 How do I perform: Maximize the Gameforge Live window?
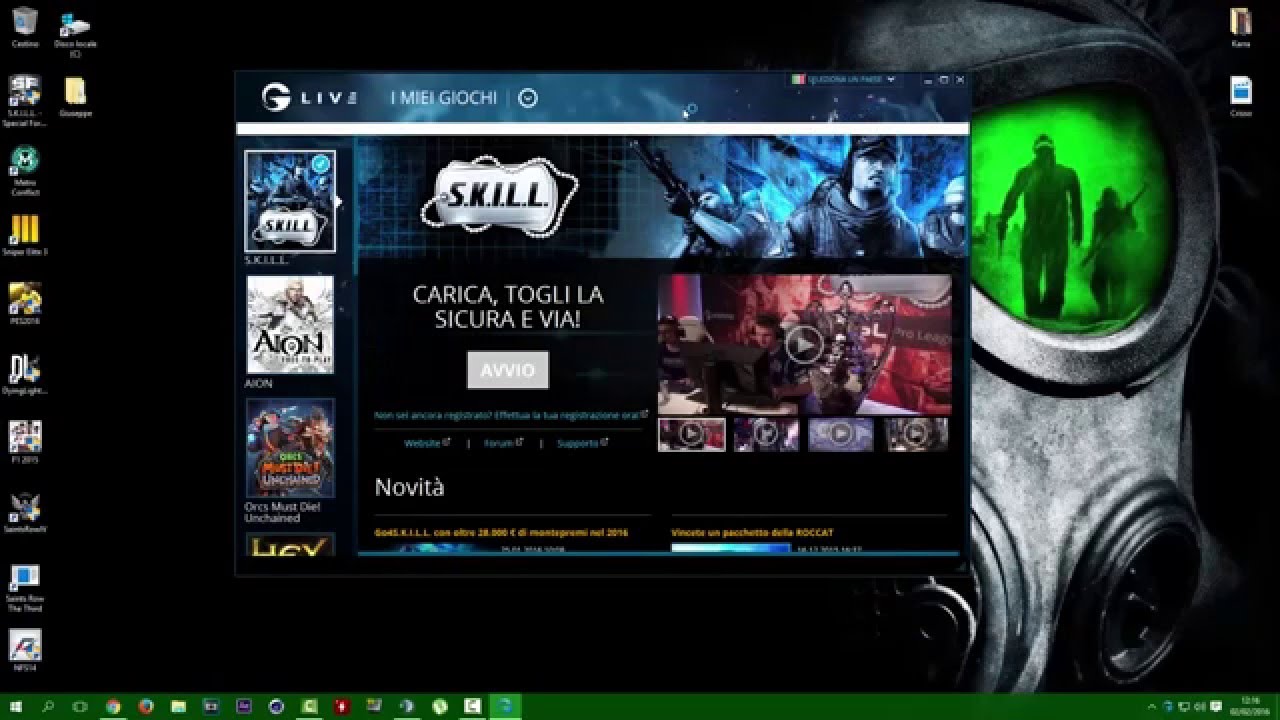tap(943, 79)
